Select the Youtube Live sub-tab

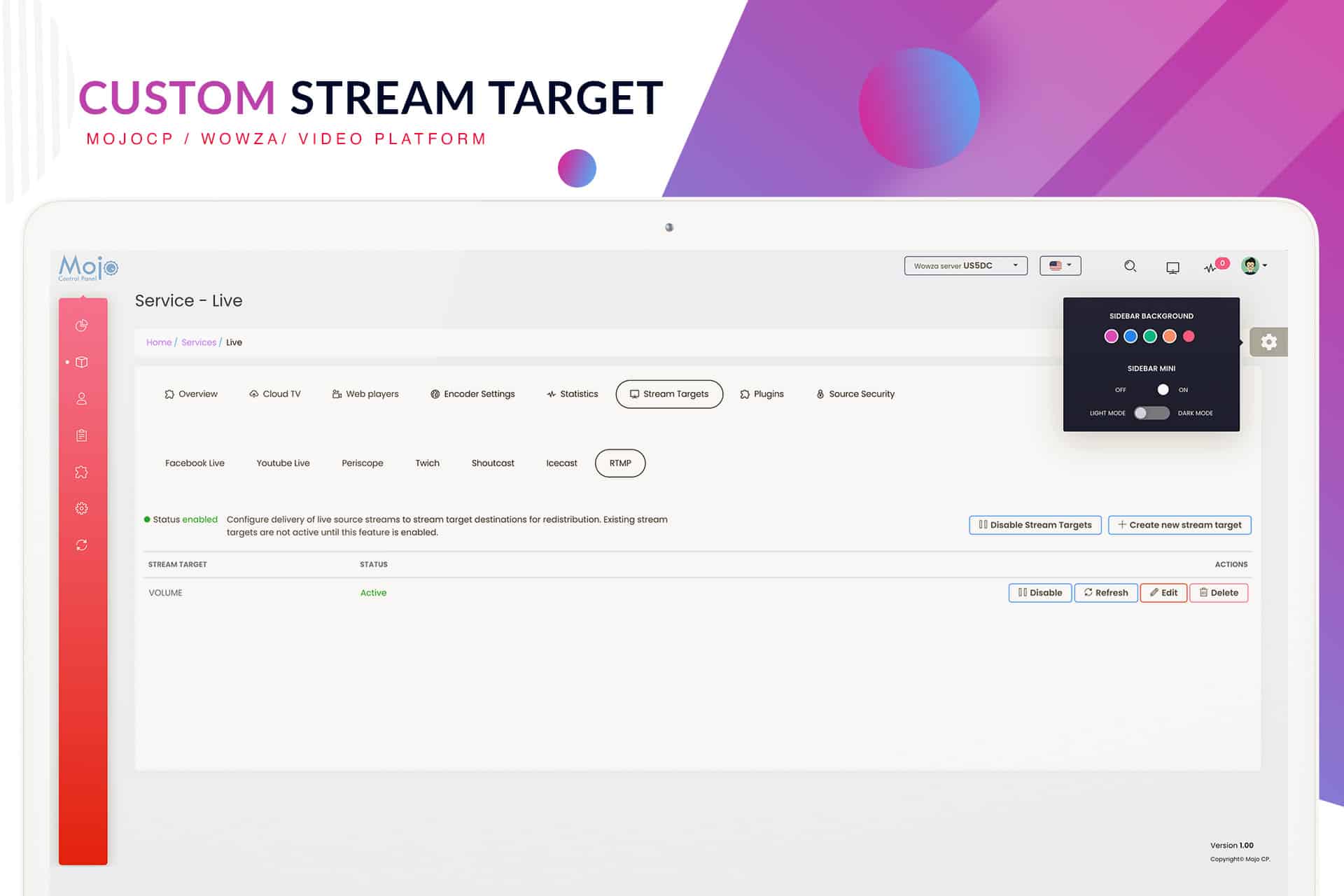pos(283,463)
